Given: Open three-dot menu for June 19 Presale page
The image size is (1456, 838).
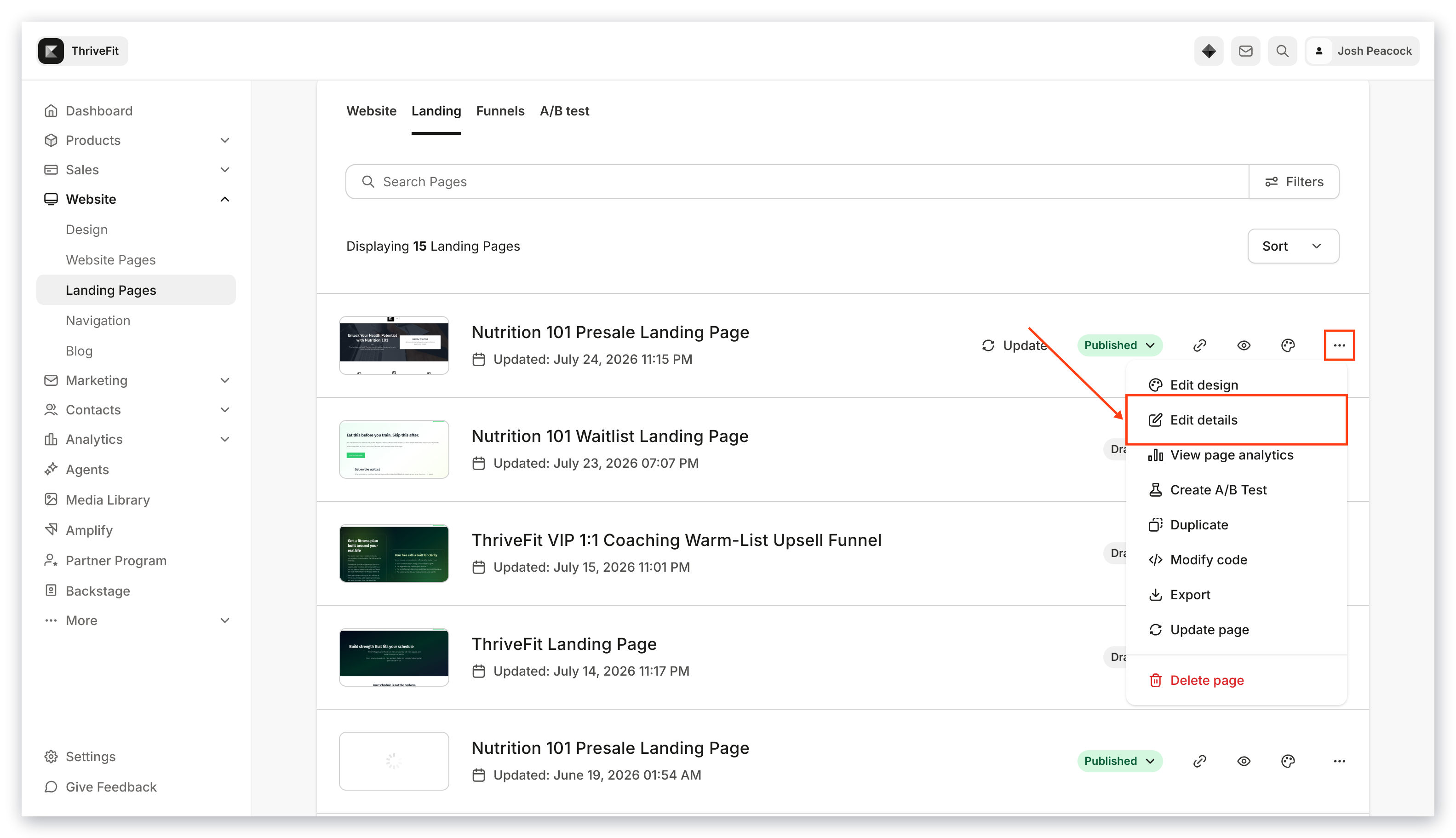Looking at the screenshot, I should click(1339, 760).
